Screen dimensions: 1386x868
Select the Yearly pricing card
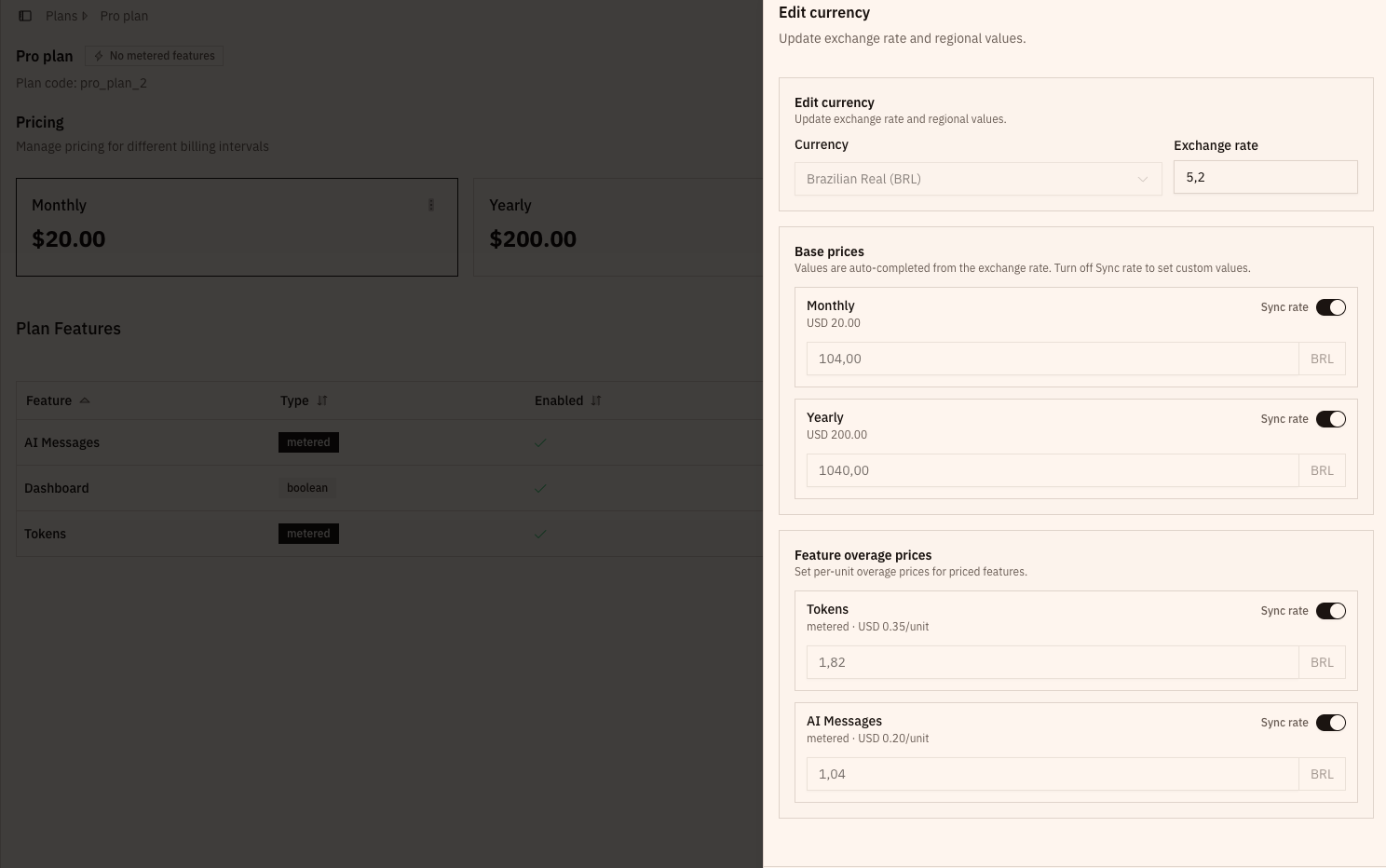point(617,227)
